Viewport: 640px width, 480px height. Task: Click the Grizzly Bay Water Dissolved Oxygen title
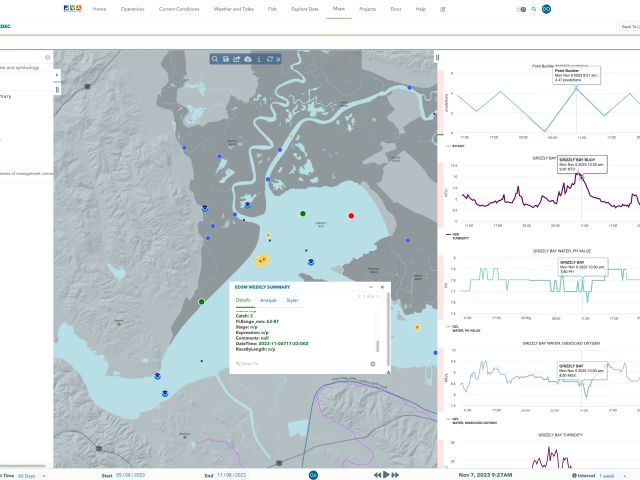point(561,343)
